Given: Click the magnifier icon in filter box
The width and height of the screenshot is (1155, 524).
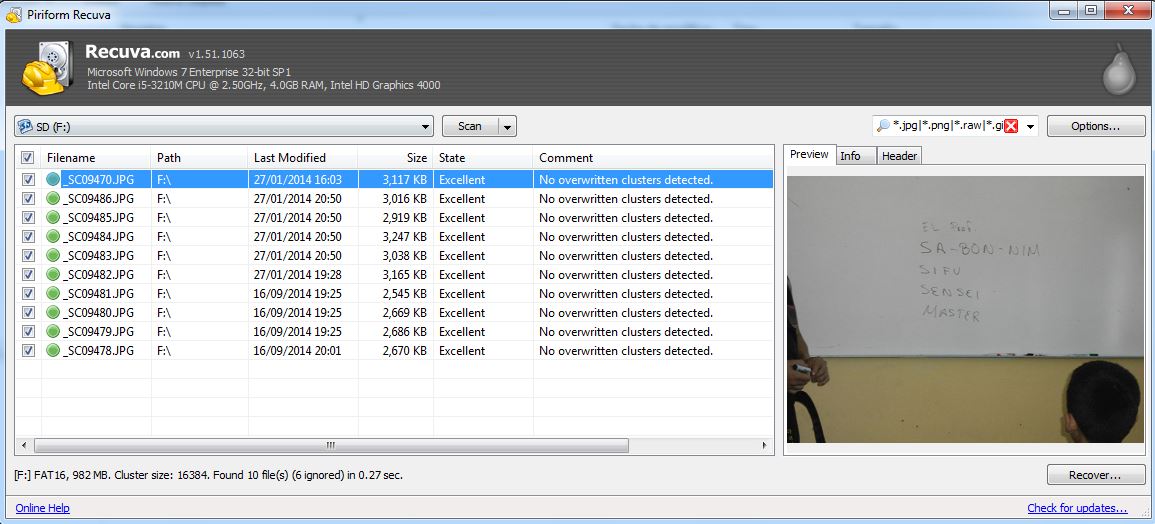Looking at the screenshot, I should tap(882, 126).
